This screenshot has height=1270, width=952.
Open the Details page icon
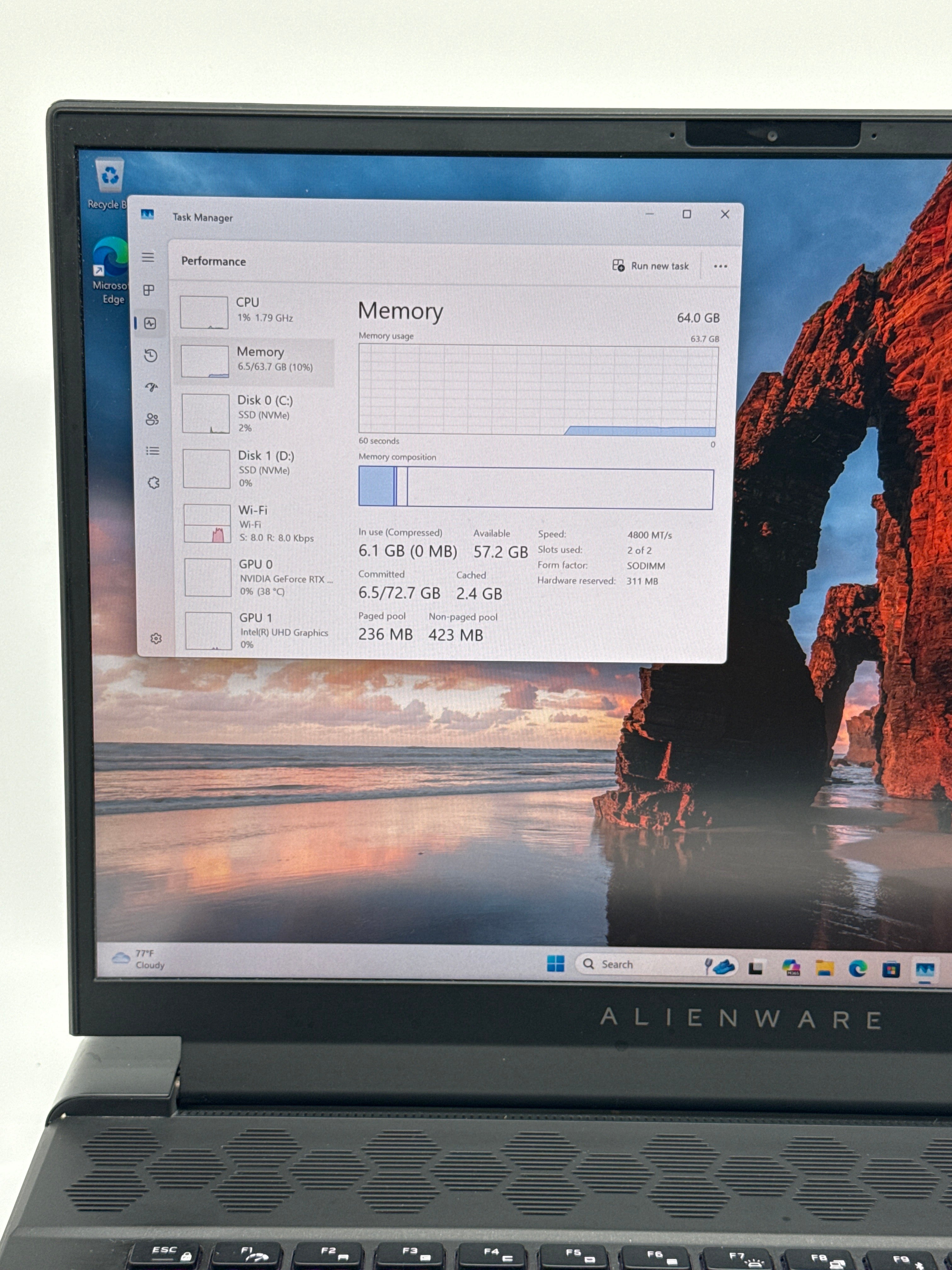[153, 451]
